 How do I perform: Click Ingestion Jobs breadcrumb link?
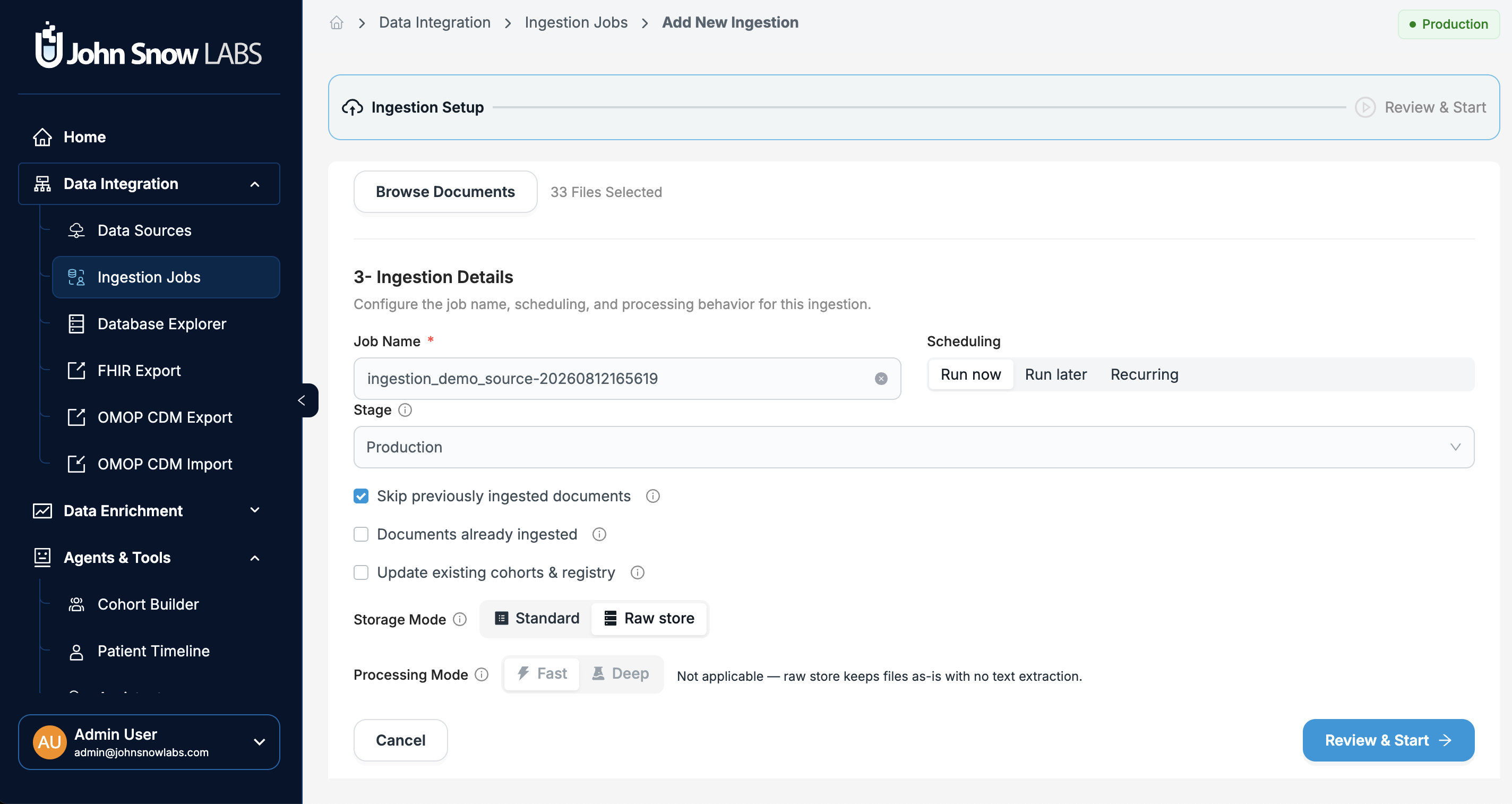point(576,22)
